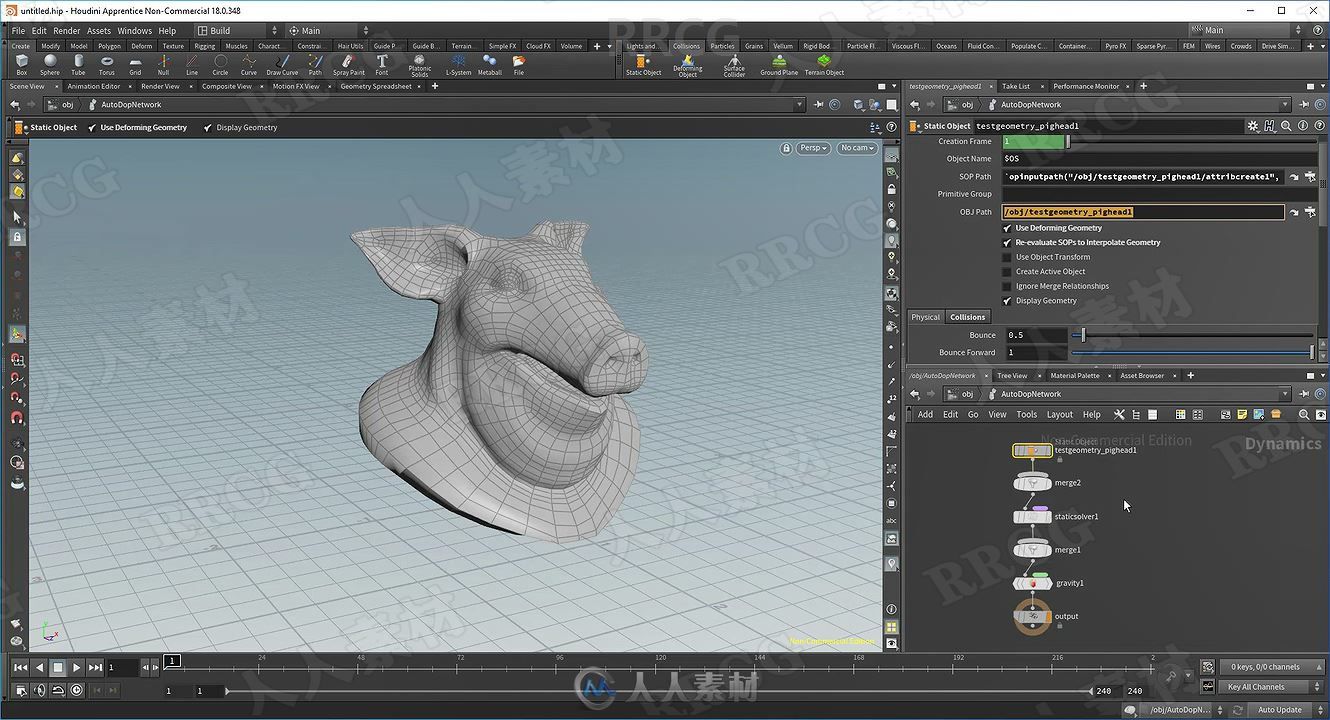Select the Line shelf tool
1330x720 pixels.
point(191,65)
